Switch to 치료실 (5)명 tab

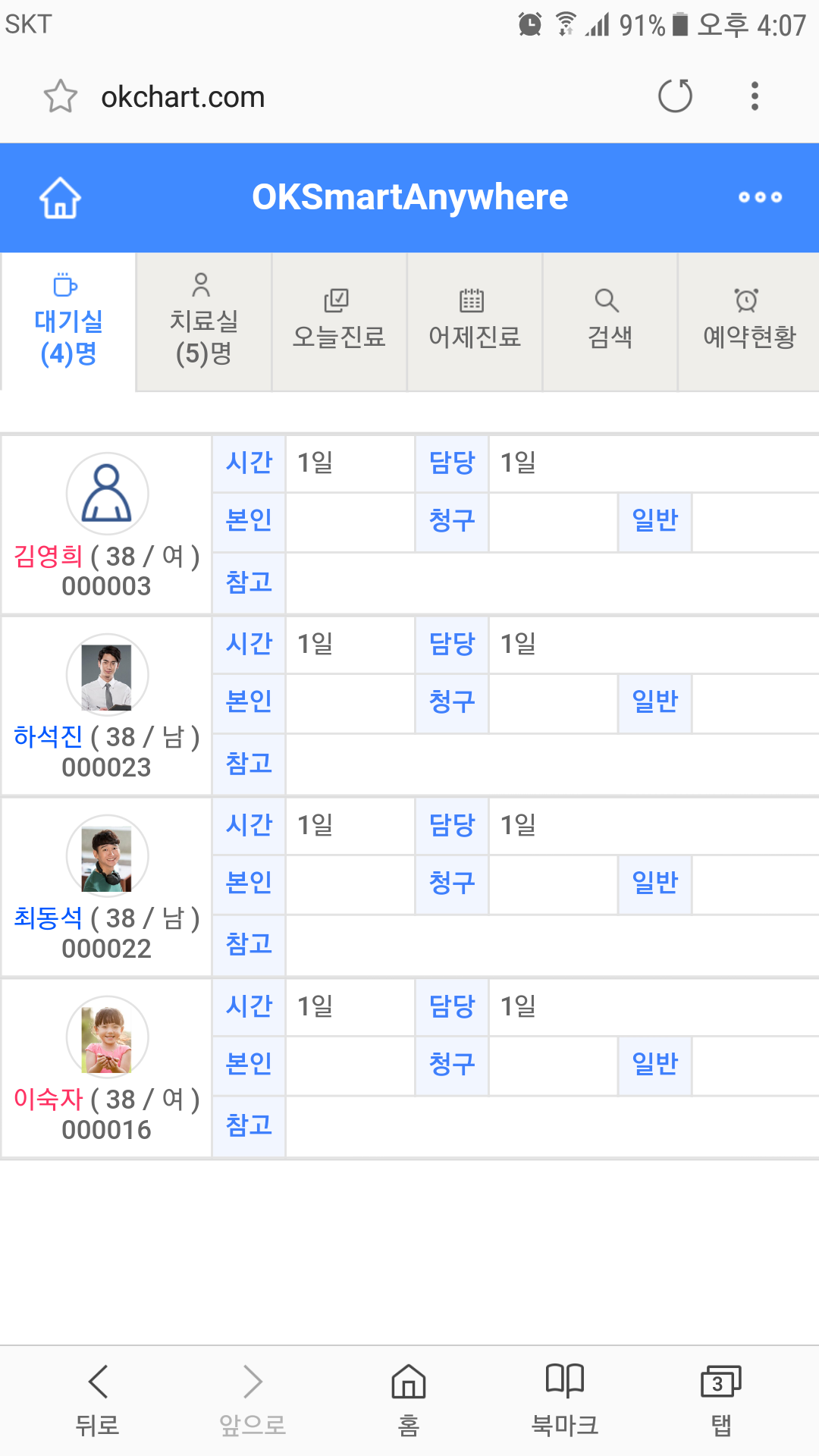click(x=203, y=322)
